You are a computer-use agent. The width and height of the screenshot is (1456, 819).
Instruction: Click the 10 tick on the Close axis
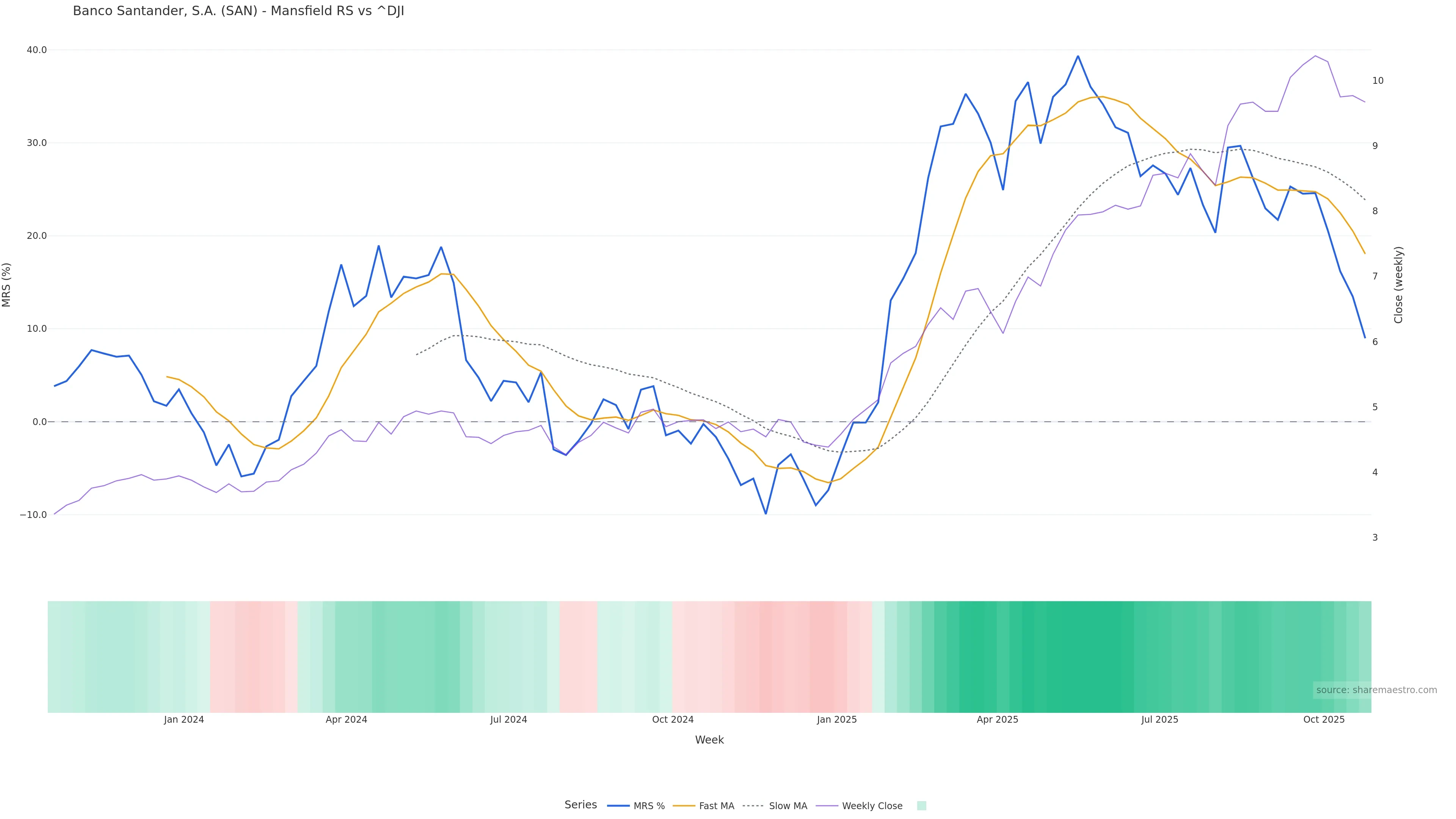click(1378, 80)
